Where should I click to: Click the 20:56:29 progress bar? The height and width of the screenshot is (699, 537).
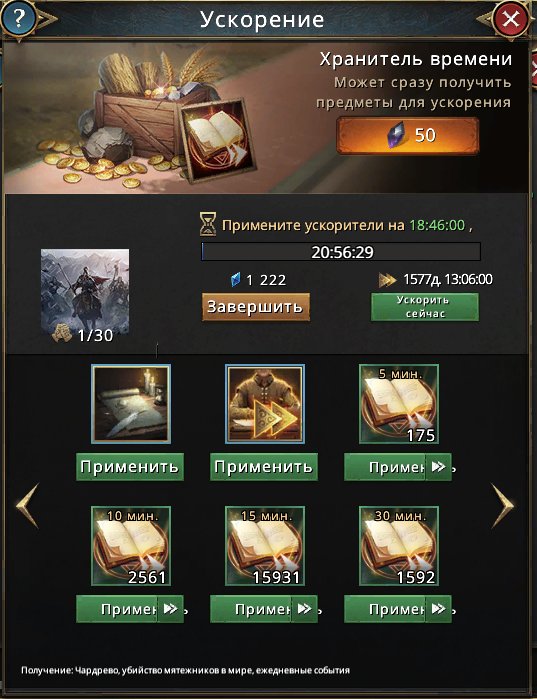point(341,252)
